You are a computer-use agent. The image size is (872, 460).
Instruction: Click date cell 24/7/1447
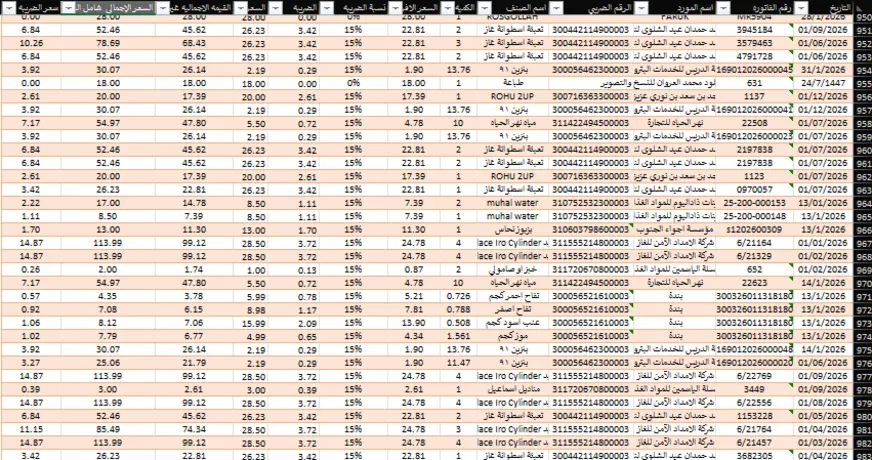(824, 83)
